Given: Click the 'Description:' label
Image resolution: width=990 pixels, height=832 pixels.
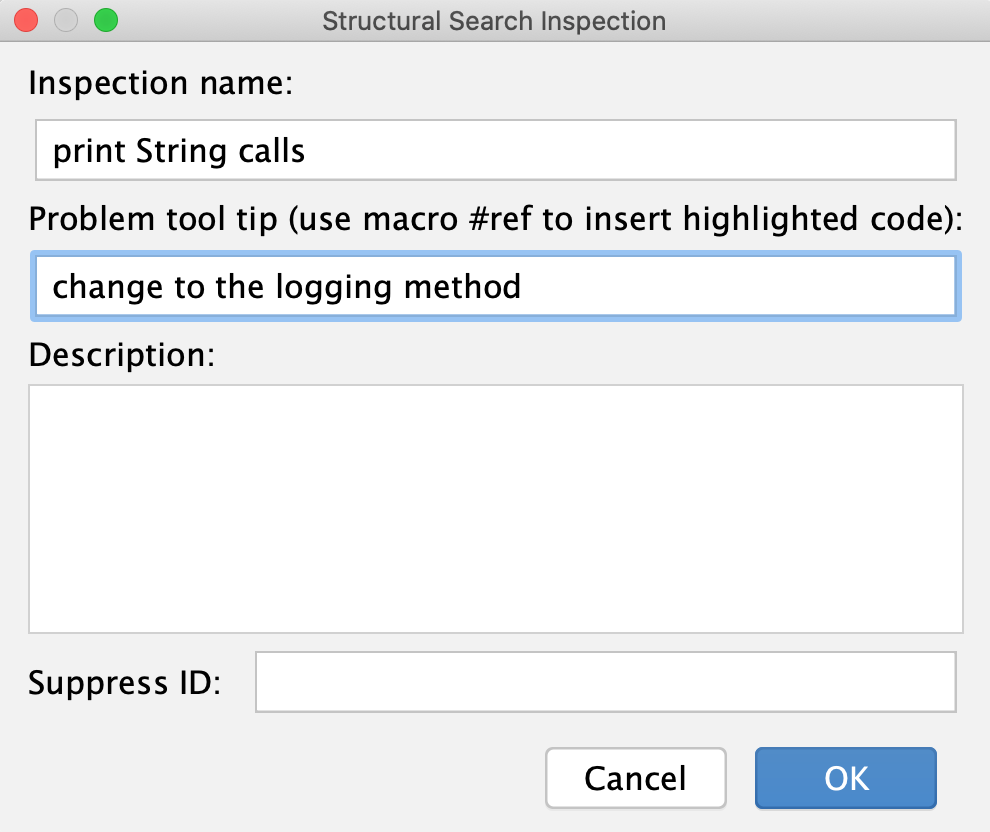Looking at the screenshot, I should pyautogui.click(x=120, y=355).
